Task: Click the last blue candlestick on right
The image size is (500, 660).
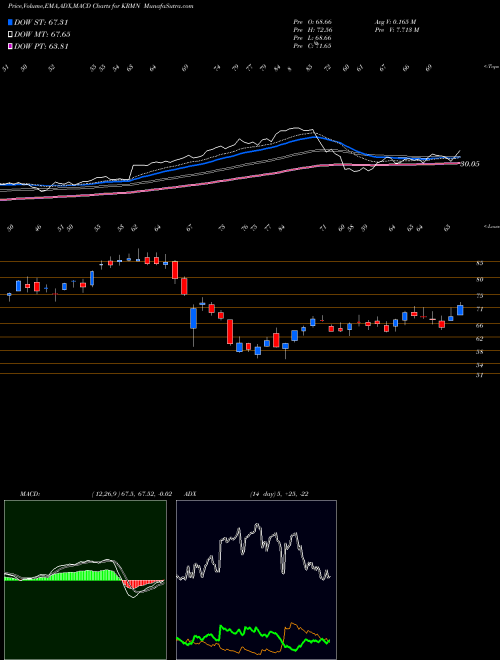Action: tap(460, 310)
